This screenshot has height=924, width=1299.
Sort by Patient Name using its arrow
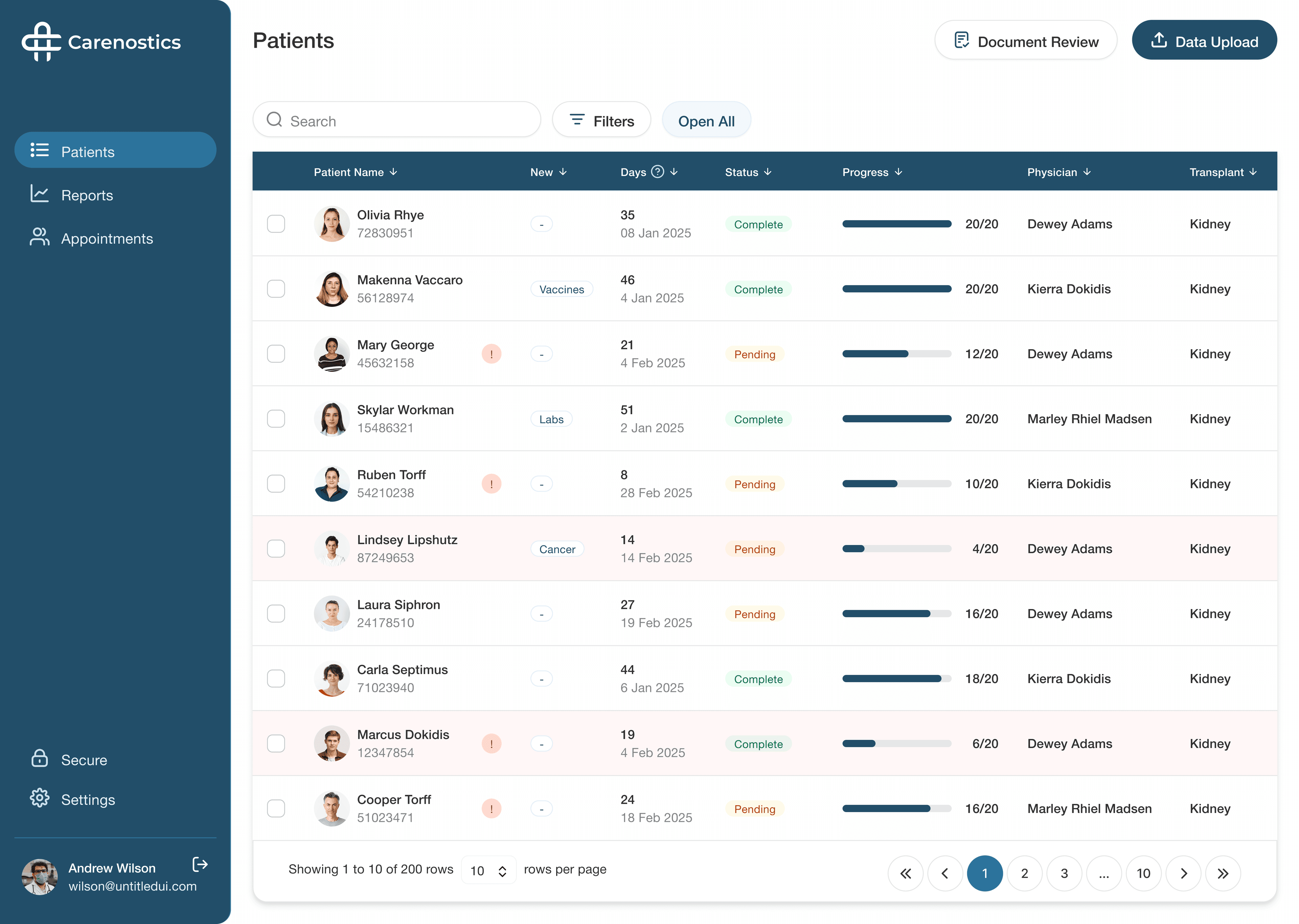pos(394,172)
